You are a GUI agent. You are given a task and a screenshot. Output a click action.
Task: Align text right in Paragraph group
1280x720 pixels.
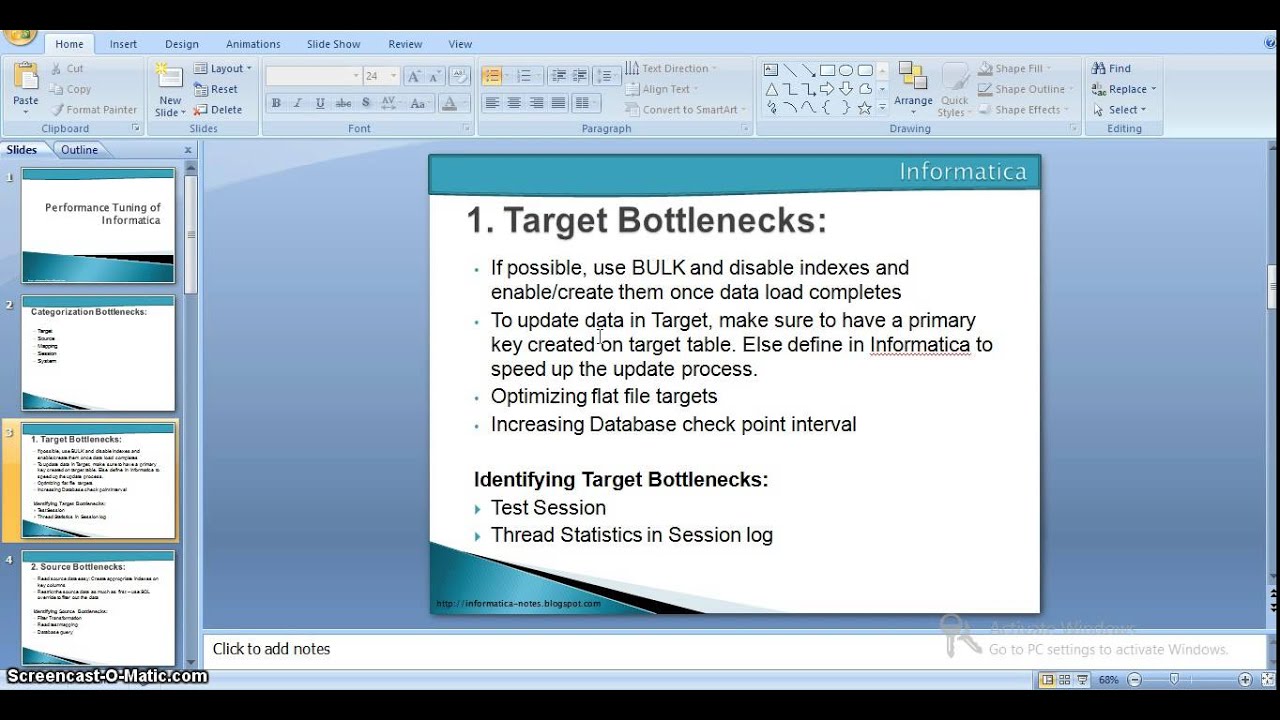pos(536,103)
